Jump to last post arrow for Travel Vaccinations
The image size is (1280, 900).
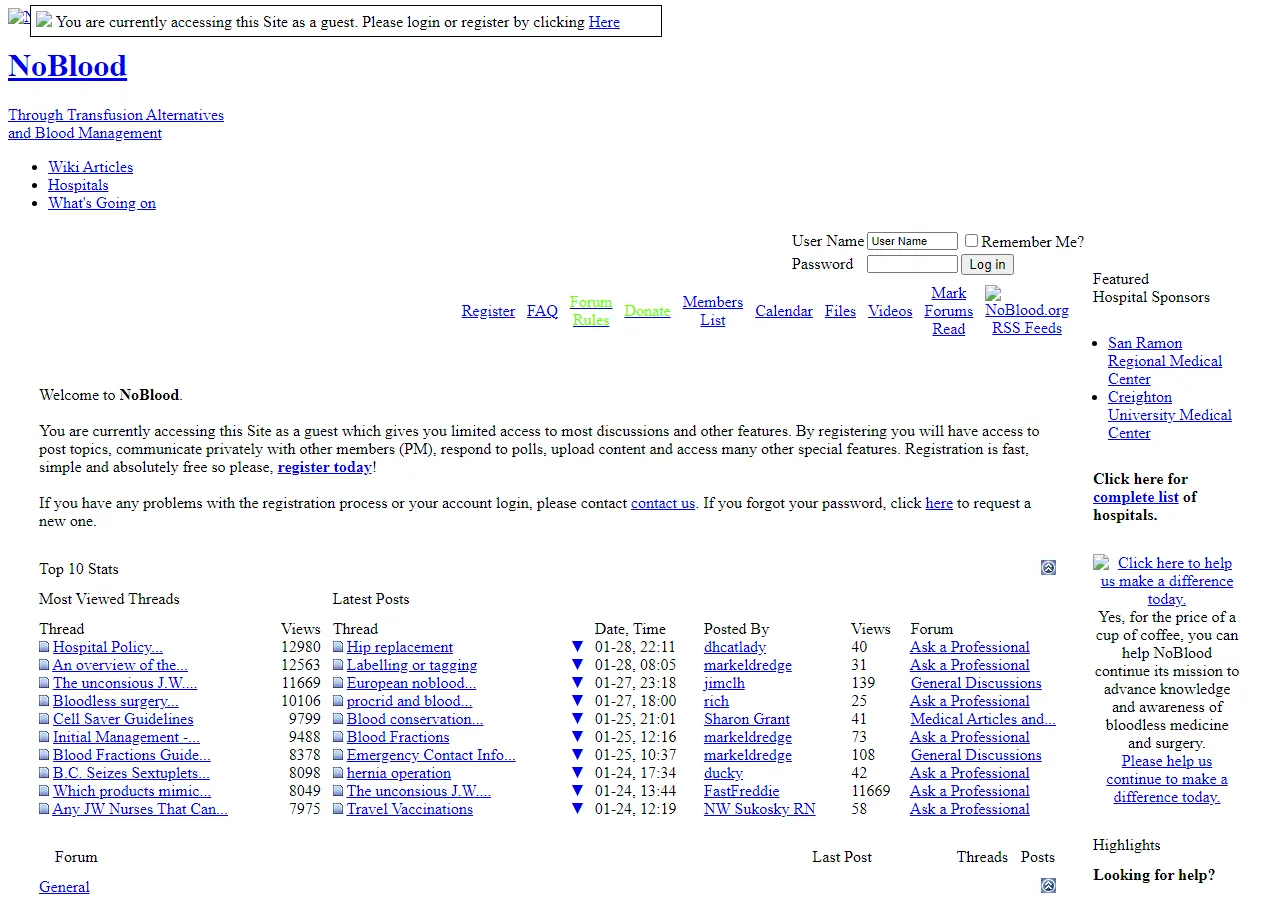(x=577, y=809)
